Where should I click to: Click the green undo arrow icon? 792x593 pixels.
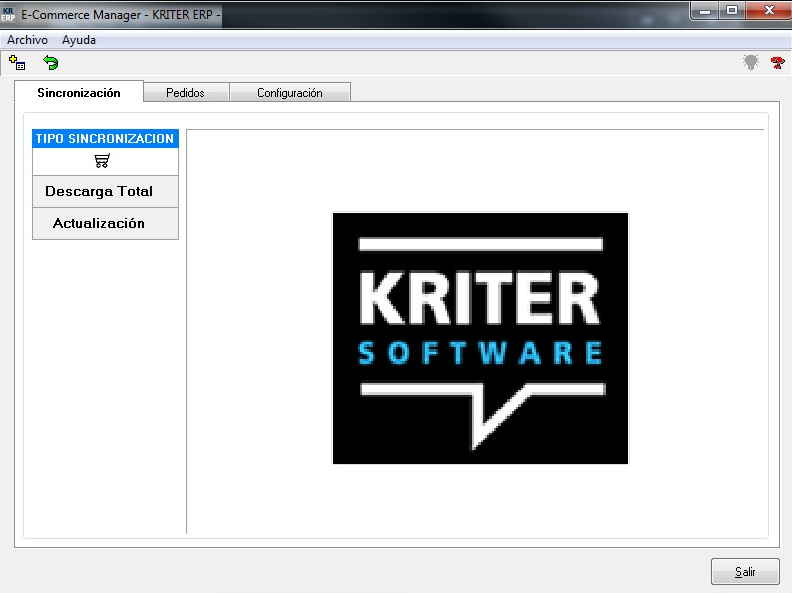(x=51, y=63)
